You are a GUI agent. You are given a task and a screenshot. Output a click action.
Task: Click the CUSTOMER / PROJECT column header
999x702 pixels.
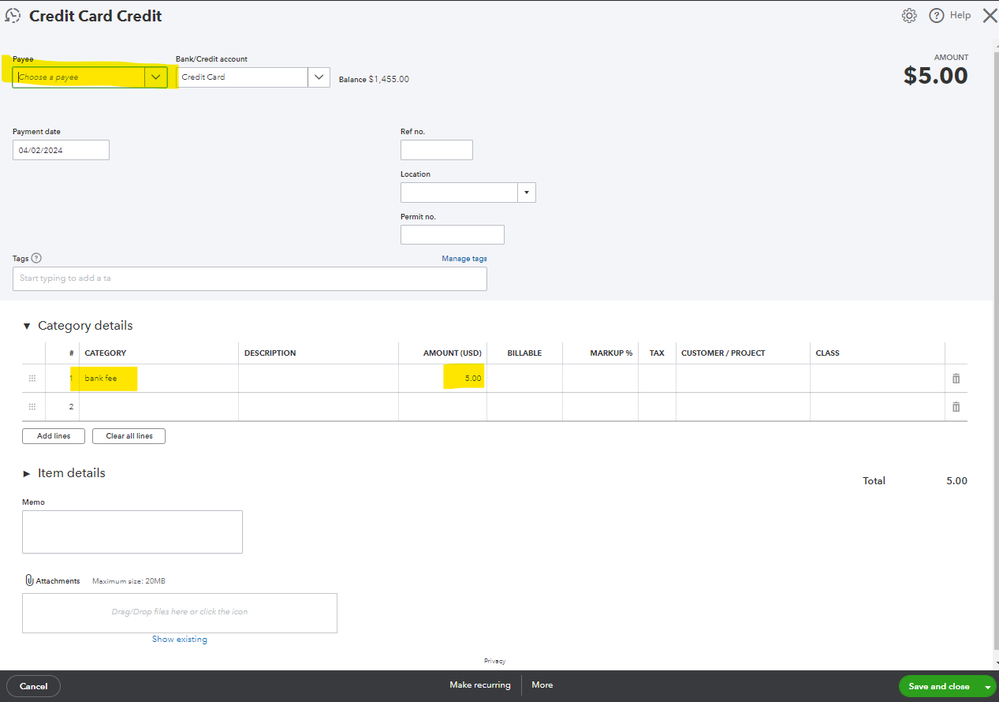[723, 353]
